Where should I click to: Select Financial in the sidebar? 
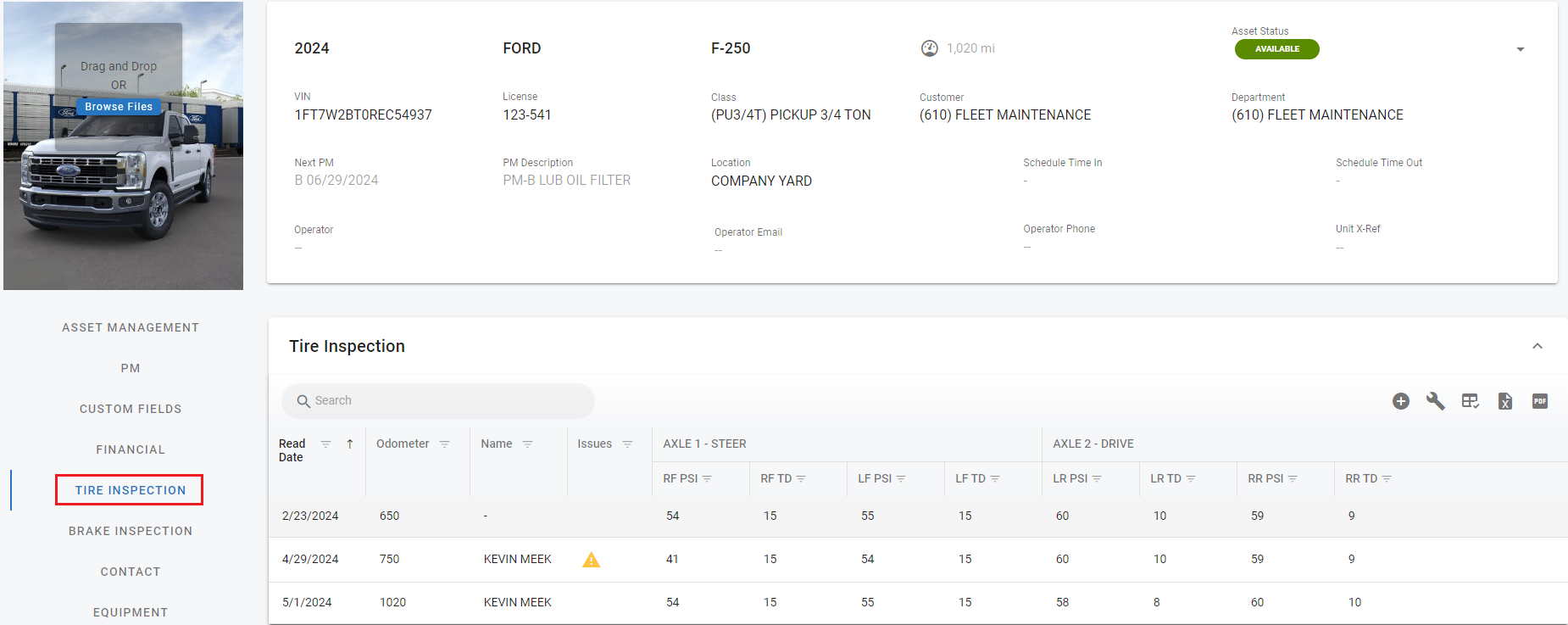[131, 449]
